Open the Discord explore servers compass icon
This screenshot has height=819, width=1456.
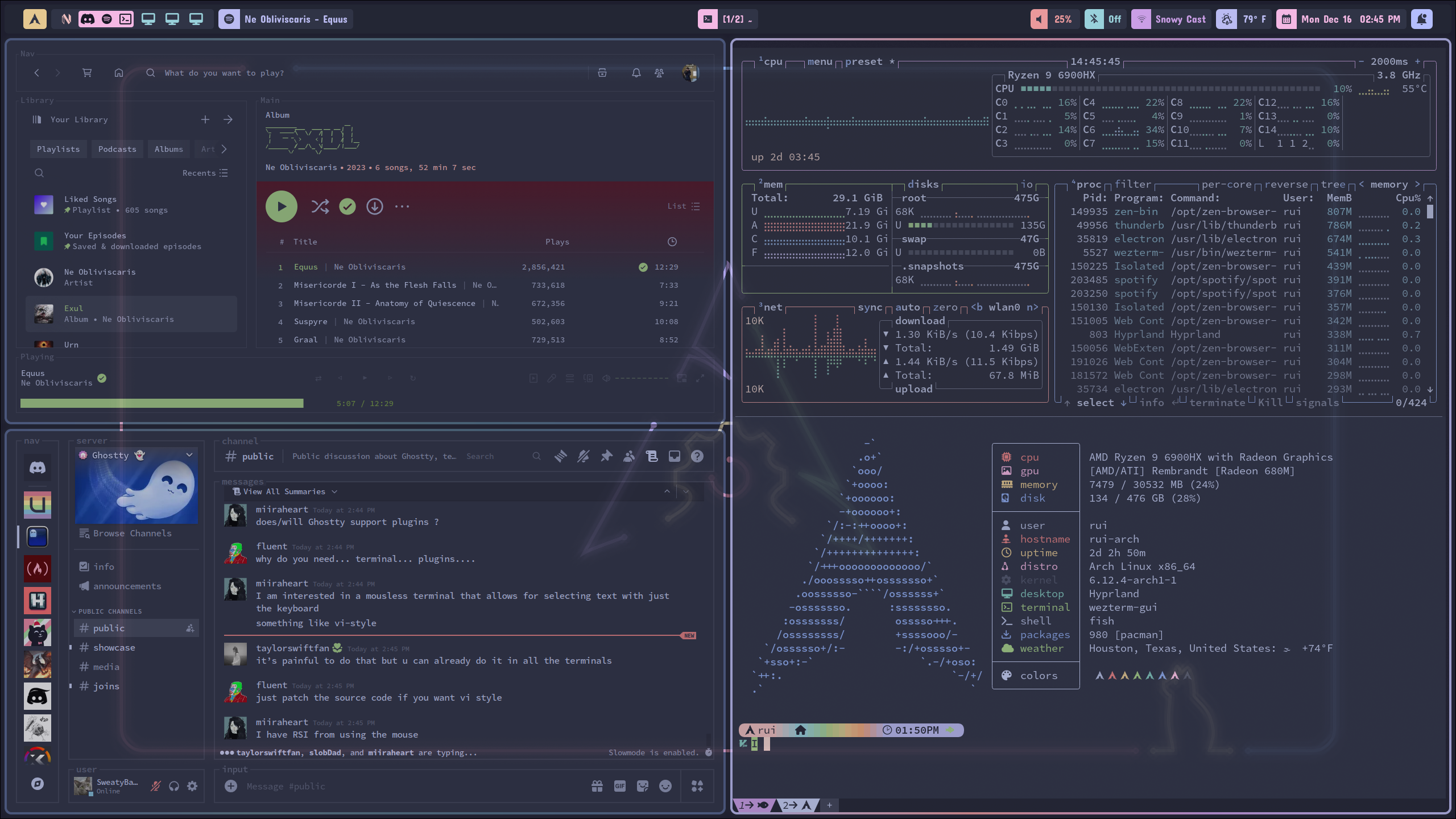[x=38, y=784]
